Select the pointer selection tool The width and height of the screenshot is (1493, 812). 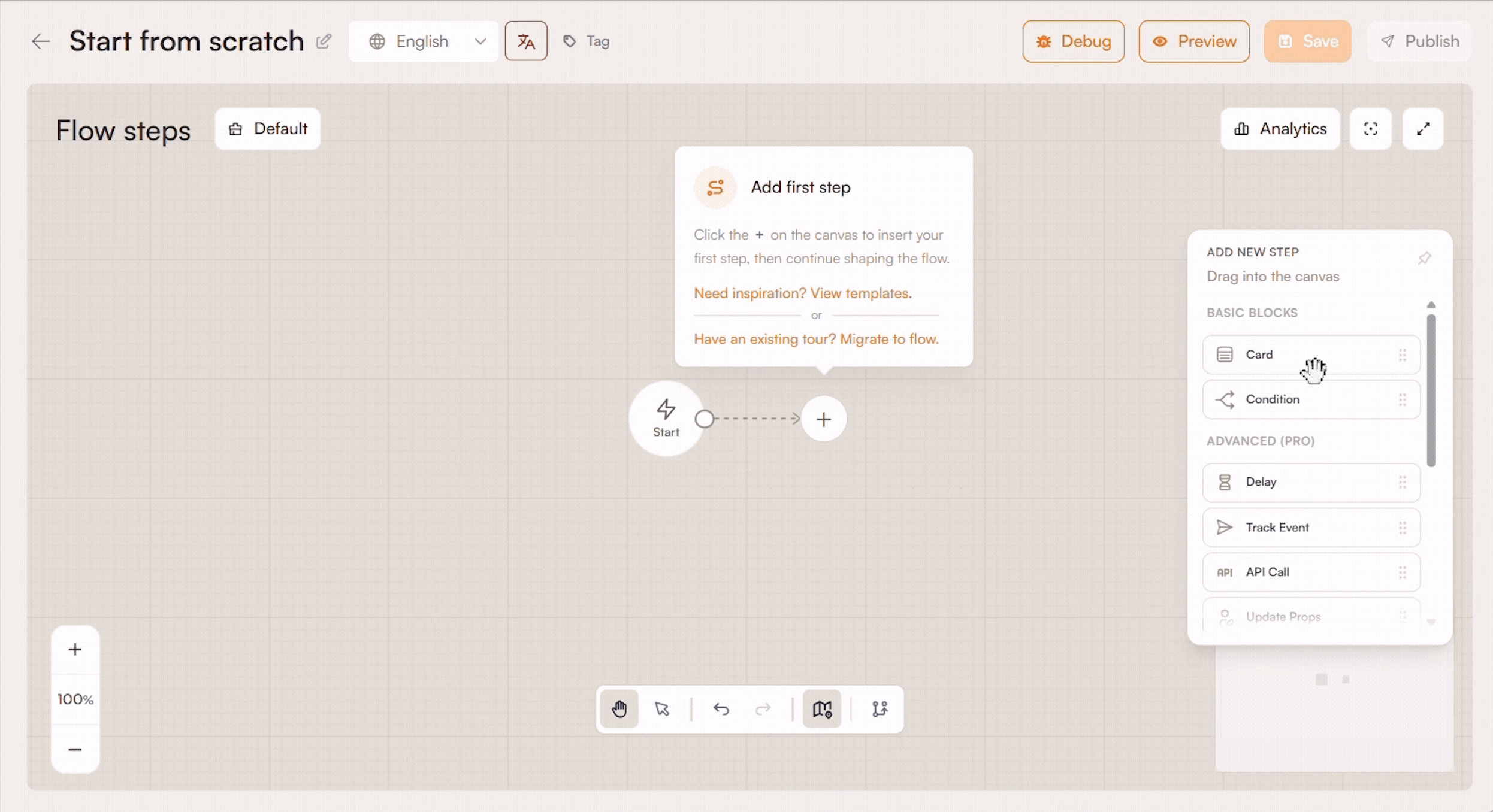click(661, 709)
